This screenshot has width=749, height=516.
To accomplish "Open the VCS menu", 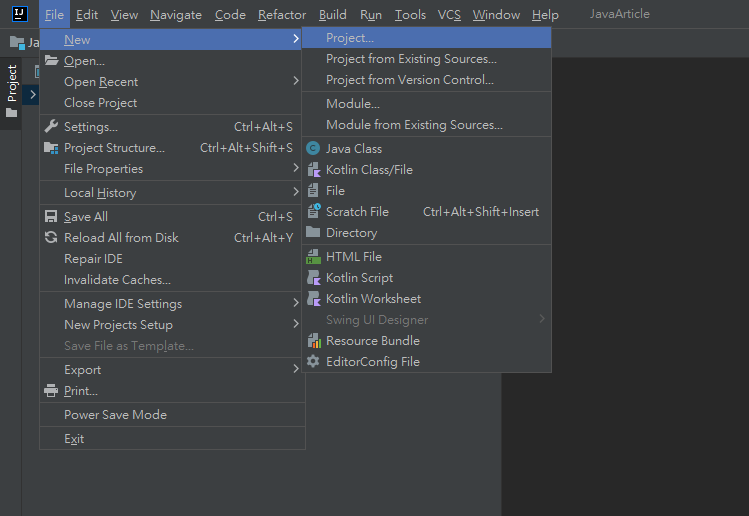I will [x=449, y=15].
